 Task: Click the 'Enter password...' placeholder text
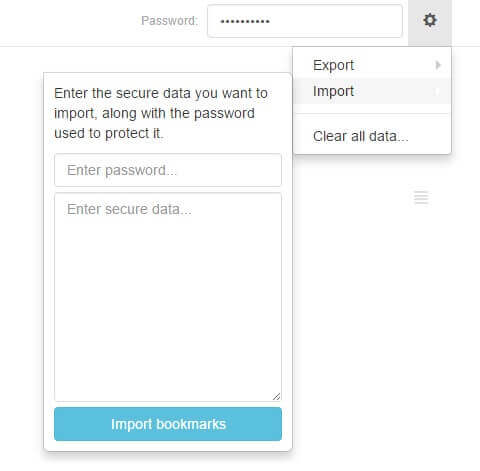[122, 170]
